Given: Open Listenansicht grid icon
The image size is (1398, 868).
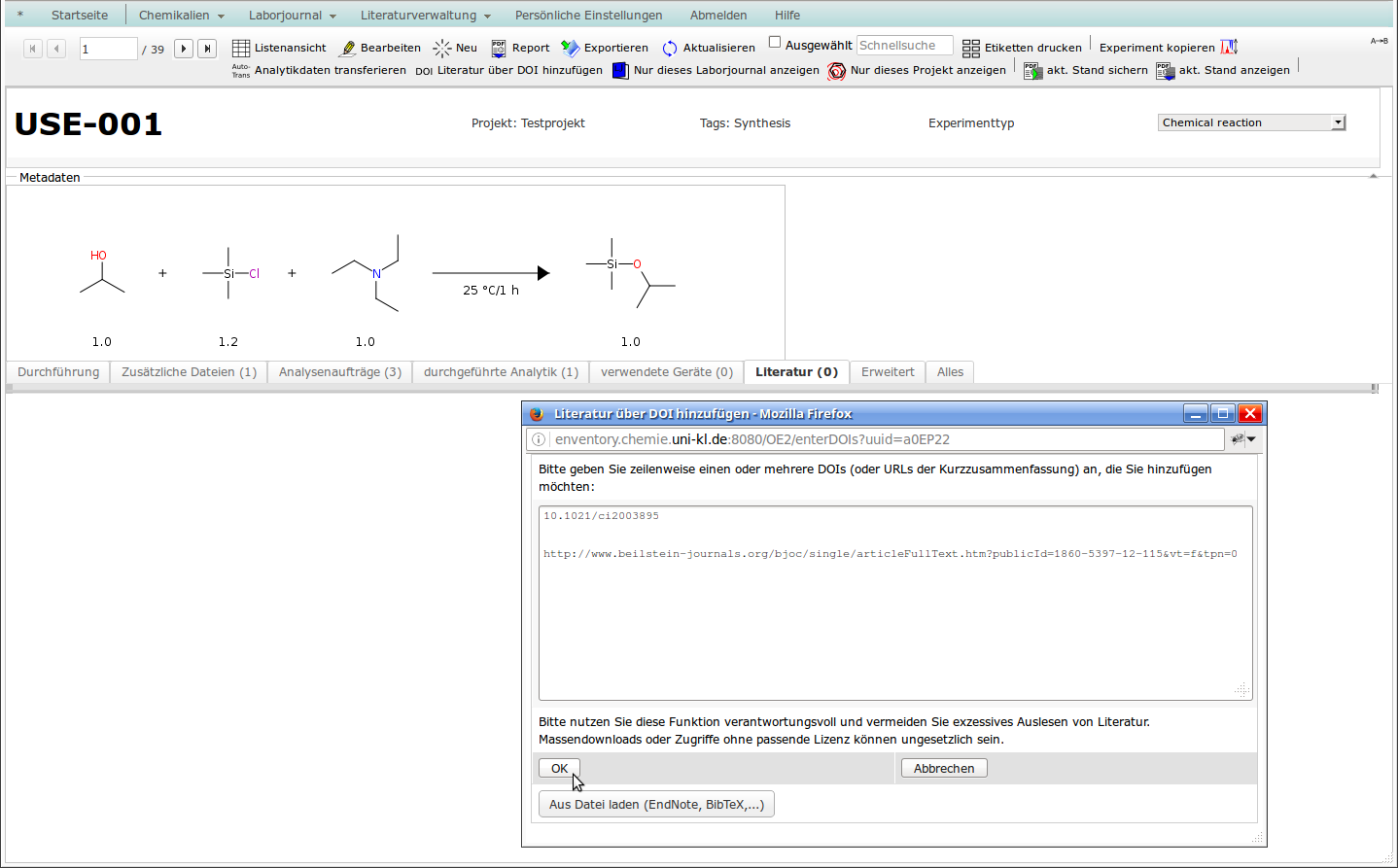Looking at the screenshot, I should pyautogui.click(x=241, y=48).
